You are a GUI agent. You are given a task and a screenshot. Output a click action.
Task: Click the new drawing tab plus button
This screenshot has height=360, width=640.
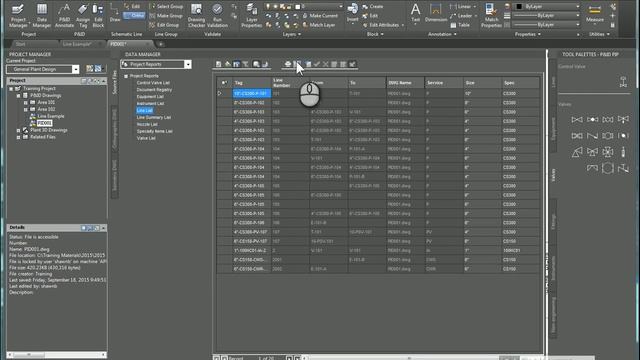161,44
